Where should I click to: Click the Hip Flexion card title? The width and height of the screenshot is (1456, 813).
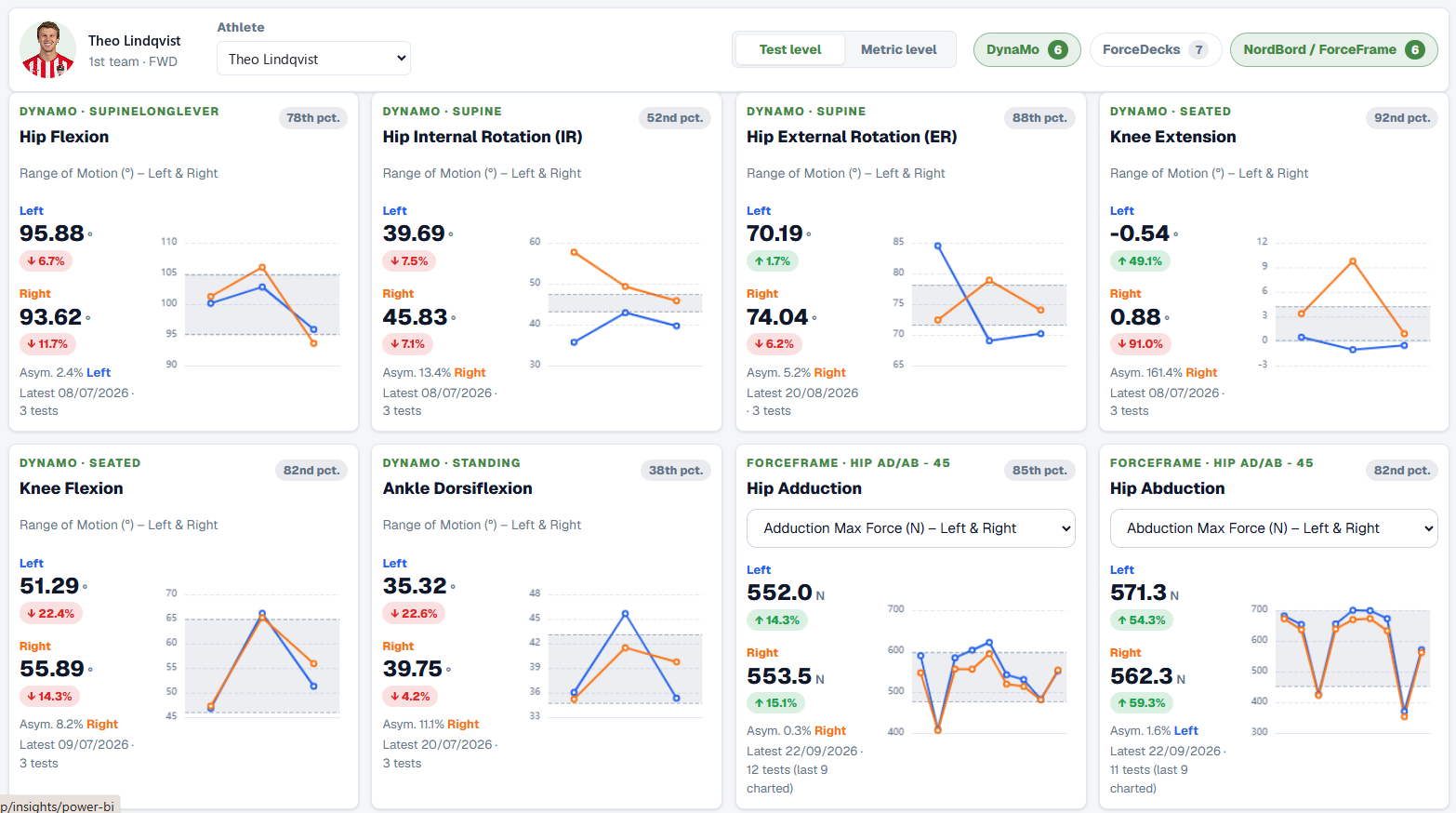click(x=64, y=137)
